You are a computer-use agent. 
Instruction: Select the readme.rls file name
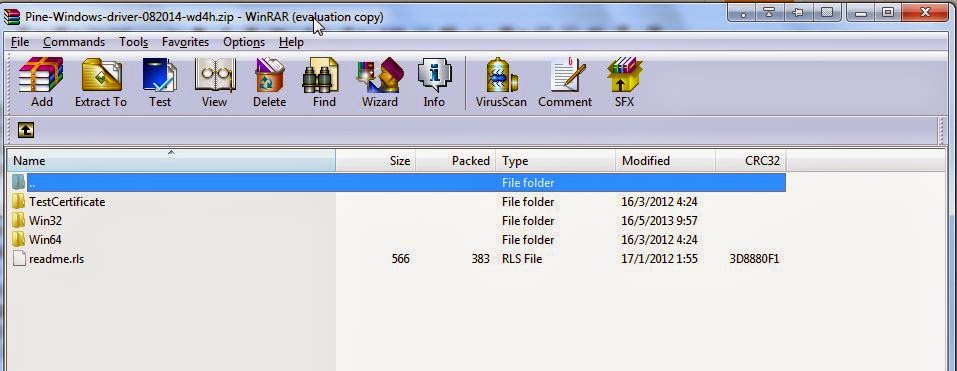point(57,259)
